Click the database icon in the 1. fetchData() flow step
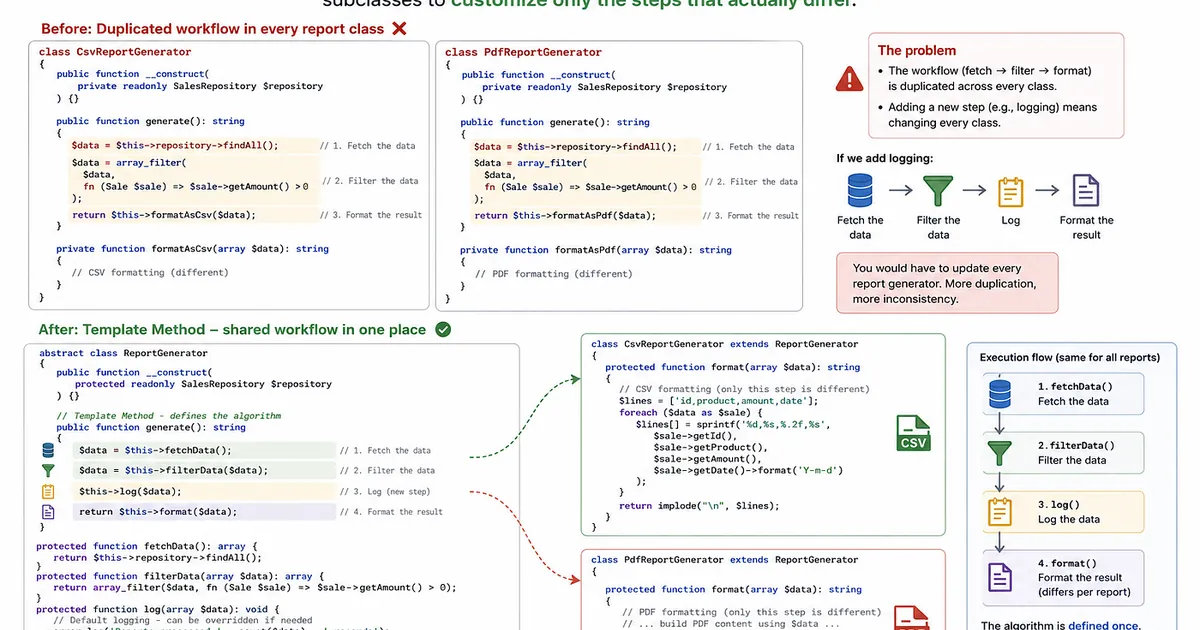This screenshot has width=1200, height=630. 1000,393
